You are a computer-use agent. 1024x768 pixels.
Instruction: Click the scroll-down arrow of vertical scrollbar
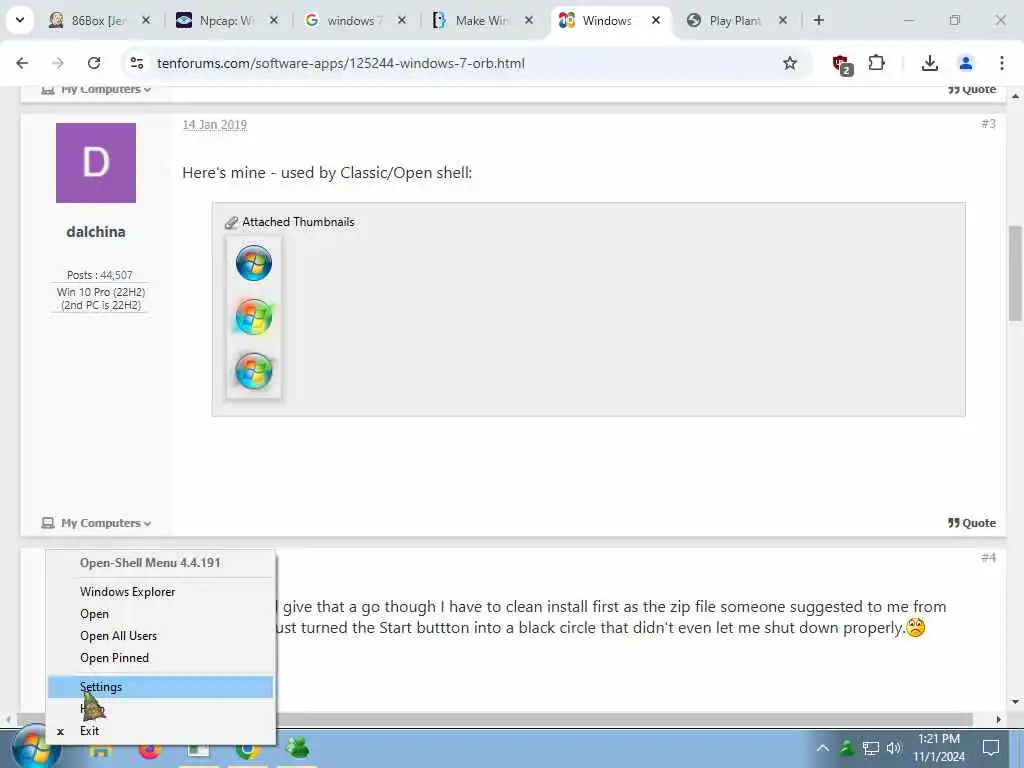(1015, 702)
